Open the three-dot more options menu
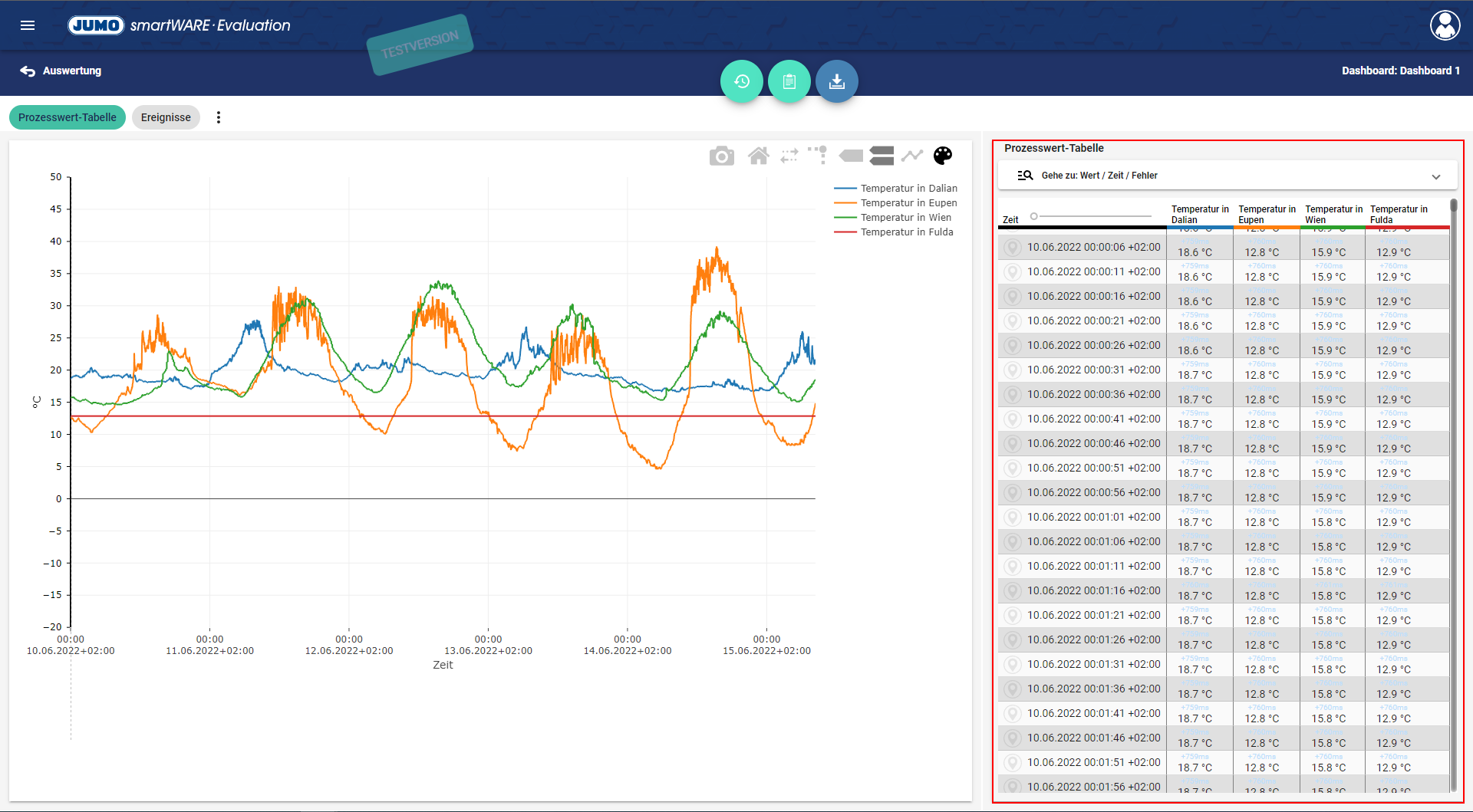Image resolution: width=1473 pixels, height=812 pixels. [219, 117]
